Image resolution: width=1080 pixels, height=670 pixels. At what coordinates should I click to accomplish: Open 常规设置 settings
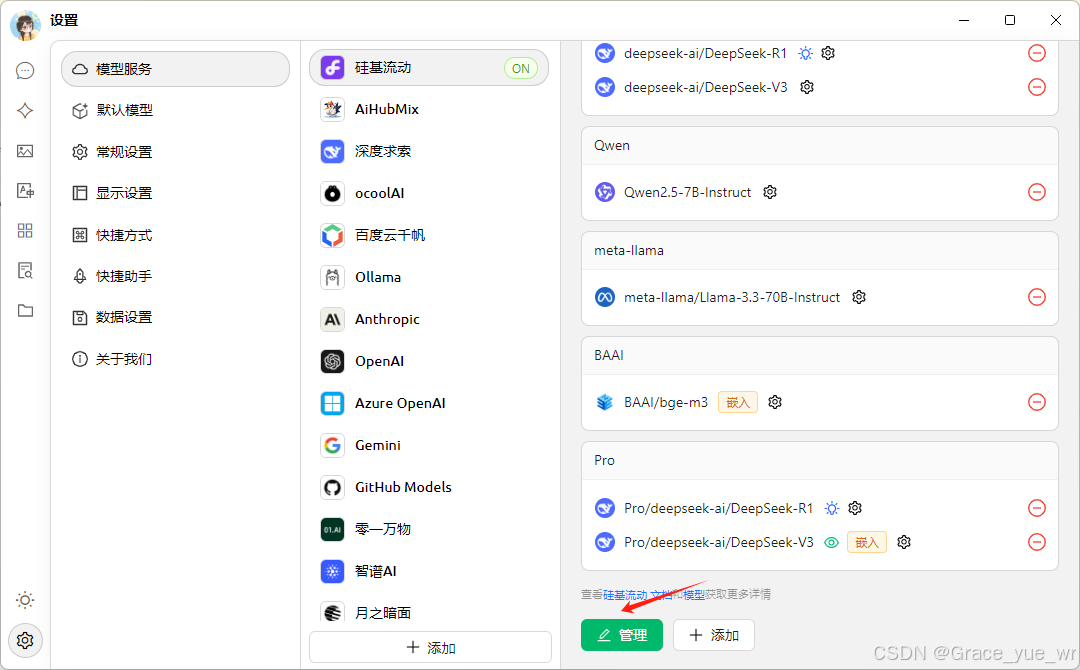176,152
